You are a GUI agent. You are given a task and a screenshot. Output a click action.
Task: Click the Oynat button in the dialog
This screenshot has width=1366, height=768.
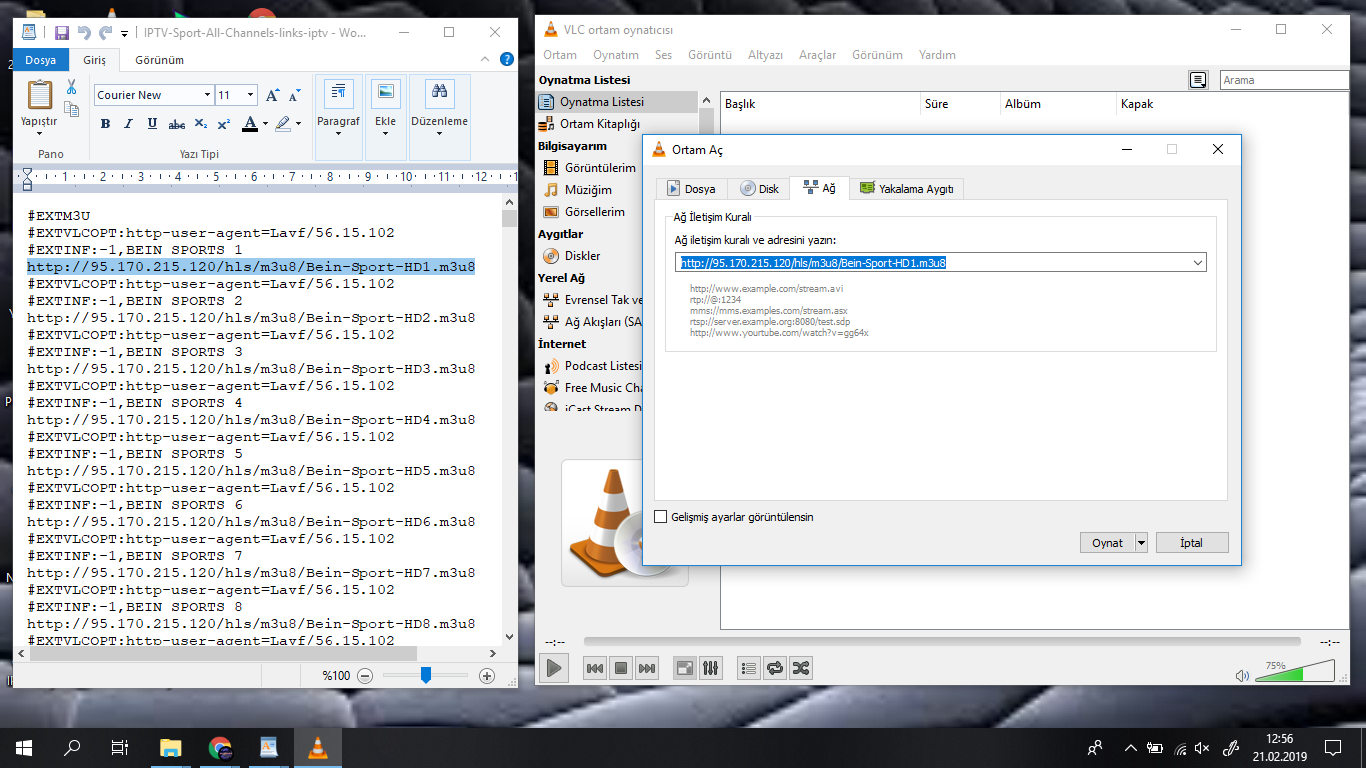(x=1107, y=543)
